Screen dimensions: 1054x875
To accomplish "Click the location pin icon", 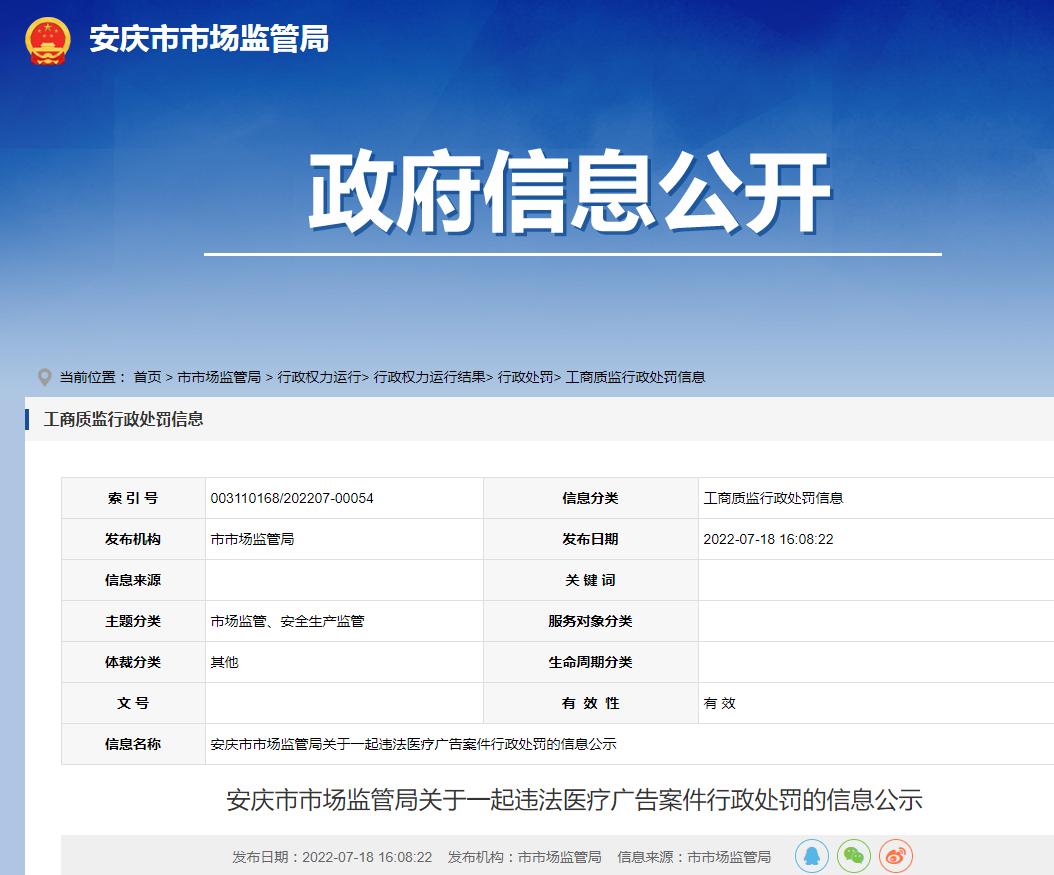I will pyautogui.click(x=44, y=378).
